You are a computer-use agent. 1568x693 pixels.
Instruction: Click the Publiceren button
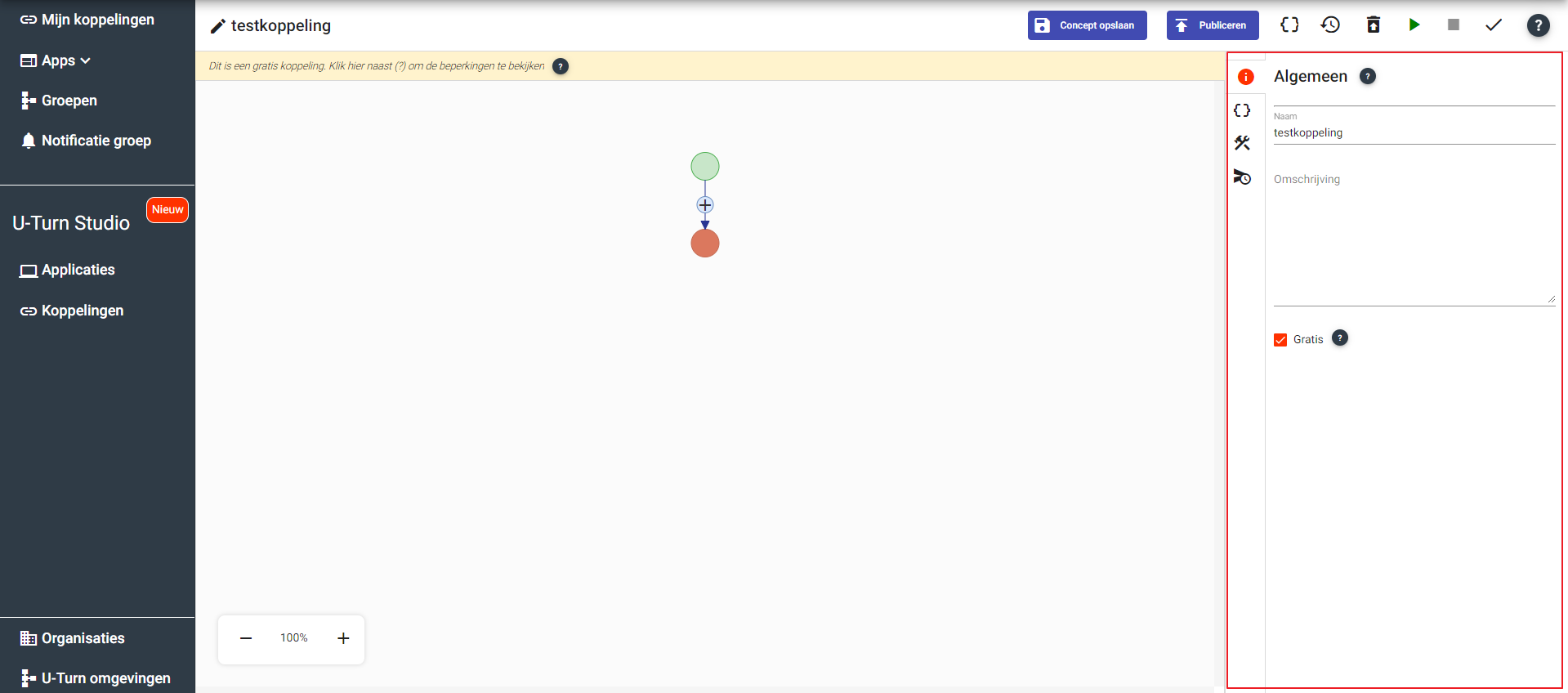tap(1212, 25)
